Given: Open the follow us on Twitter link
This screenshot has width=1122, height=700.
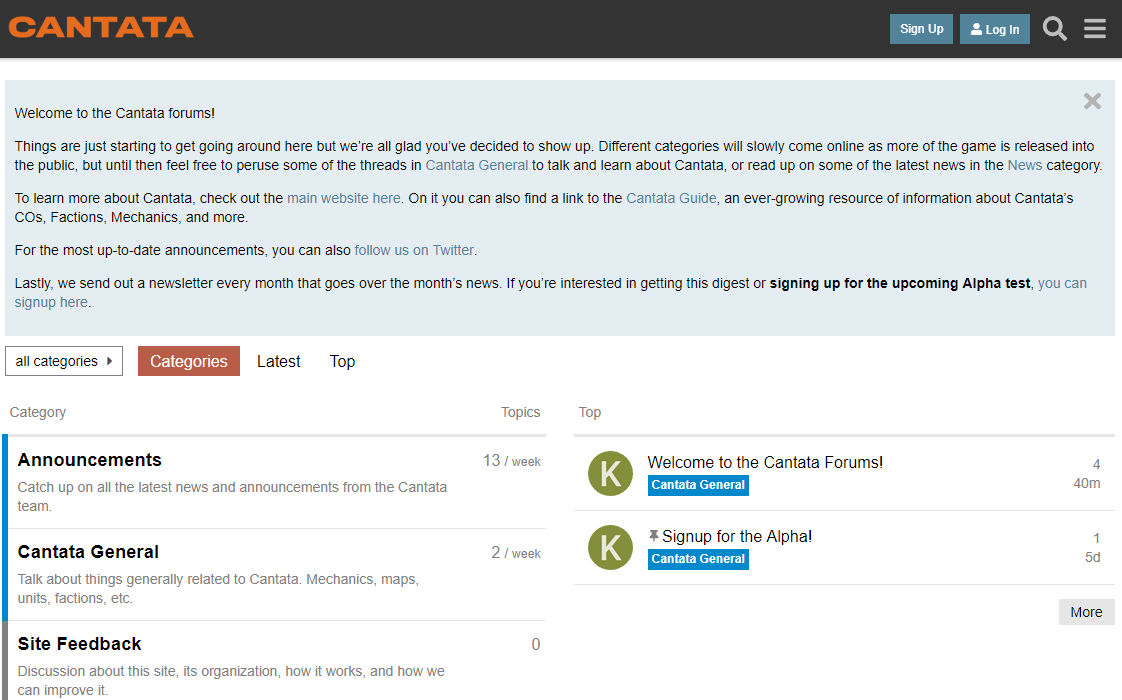Looking at the screenshot, I should [414, 251].
